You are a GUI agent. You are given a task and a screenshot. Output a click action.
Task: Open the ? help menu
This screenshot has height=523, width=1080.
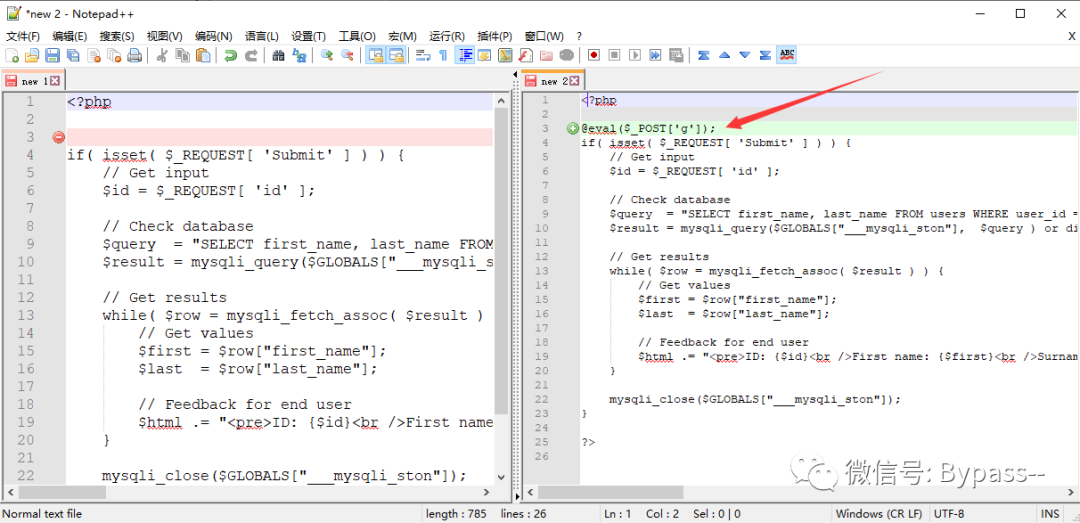579,36
